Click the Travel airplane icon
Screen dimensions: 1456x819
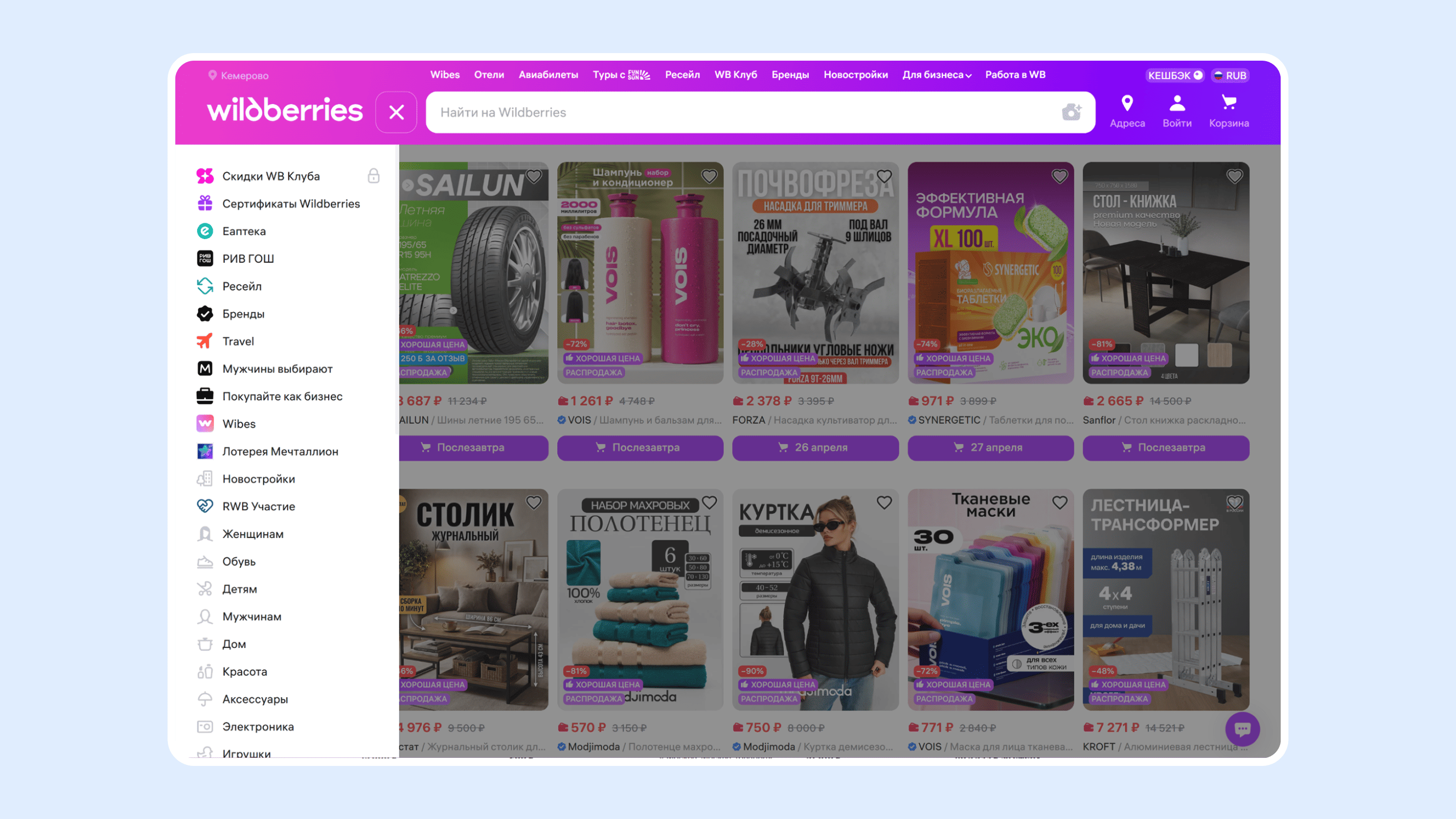point(205,341)
